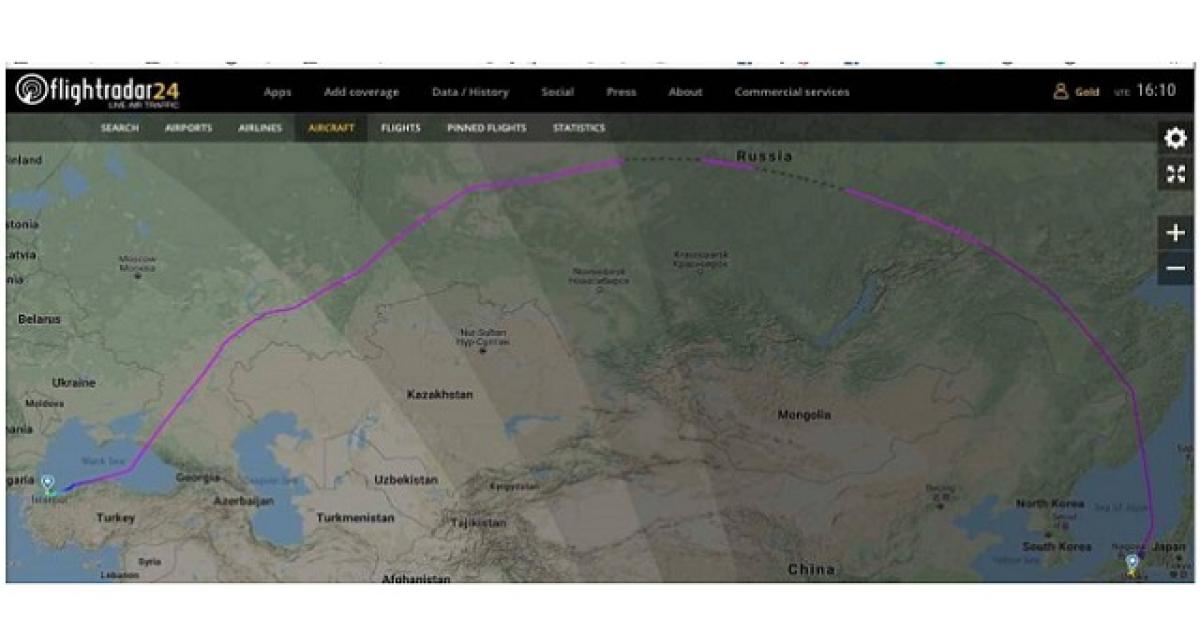Screen dimensions: 1200x640
Task: Zoom in with the plus button
Action: click(1175, 233)
